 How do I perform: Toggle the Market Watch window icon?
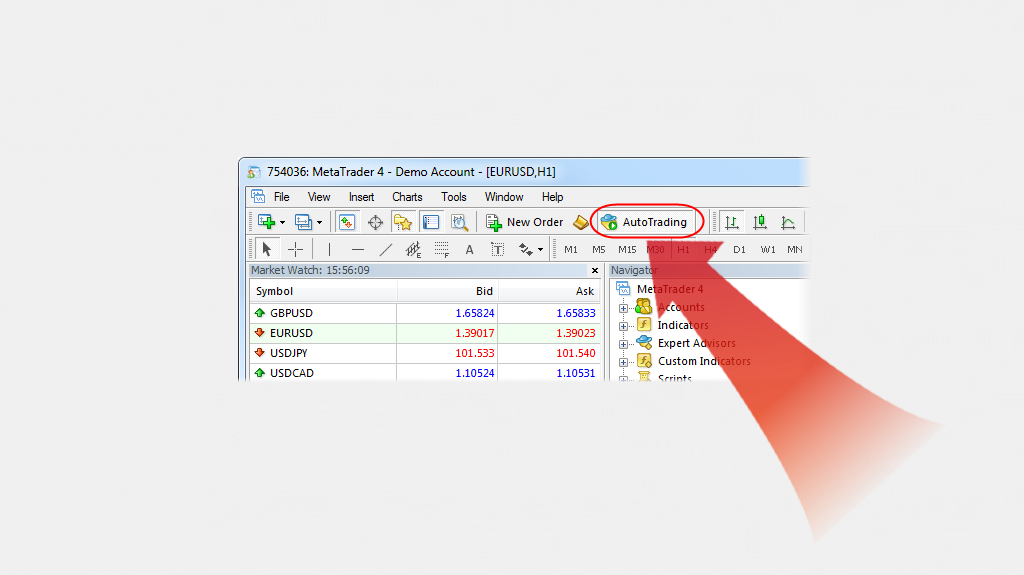[x=346, y=222]
